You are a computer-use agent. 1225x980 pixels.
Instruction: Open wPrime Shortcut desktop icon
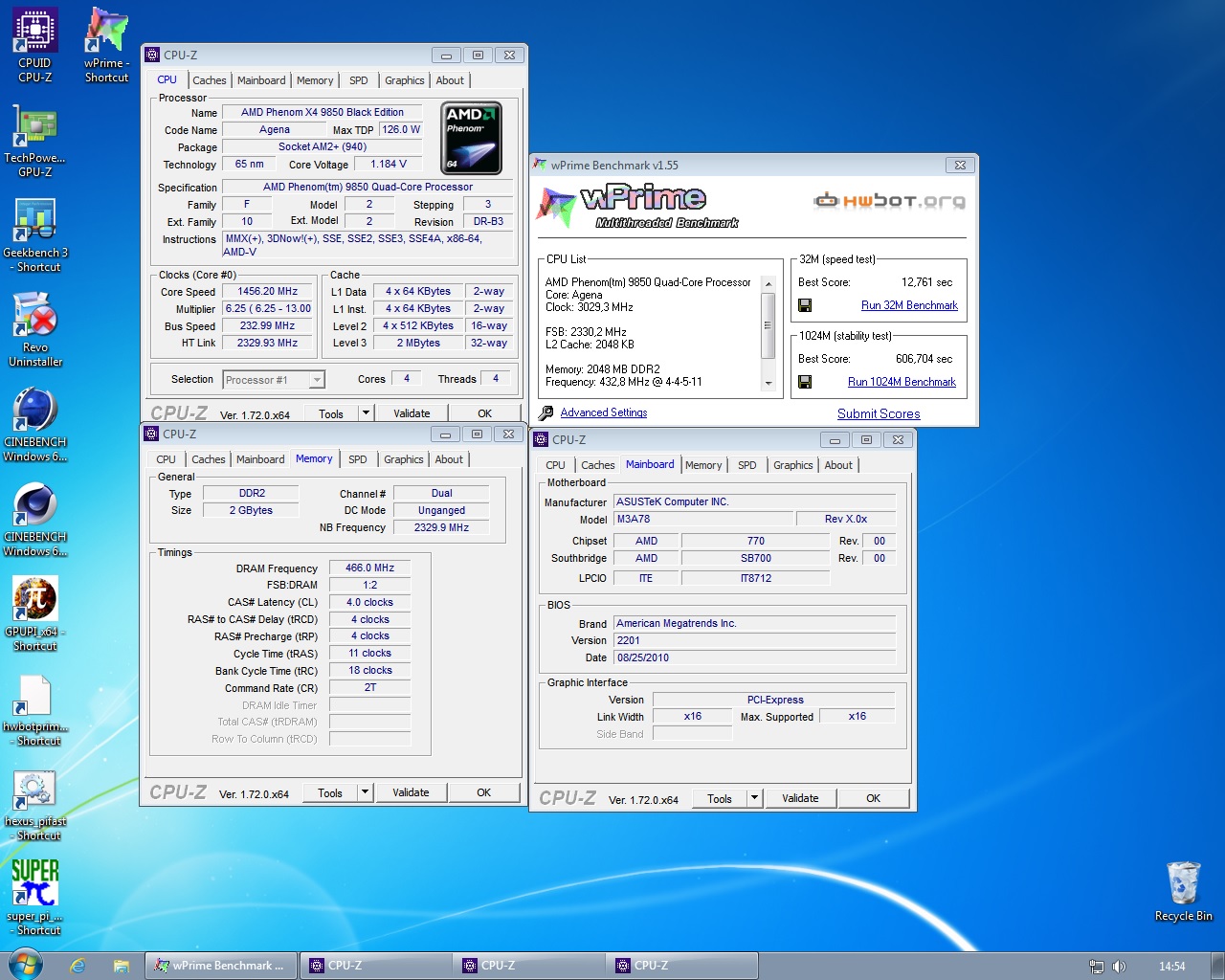click(x=106, y=45)
